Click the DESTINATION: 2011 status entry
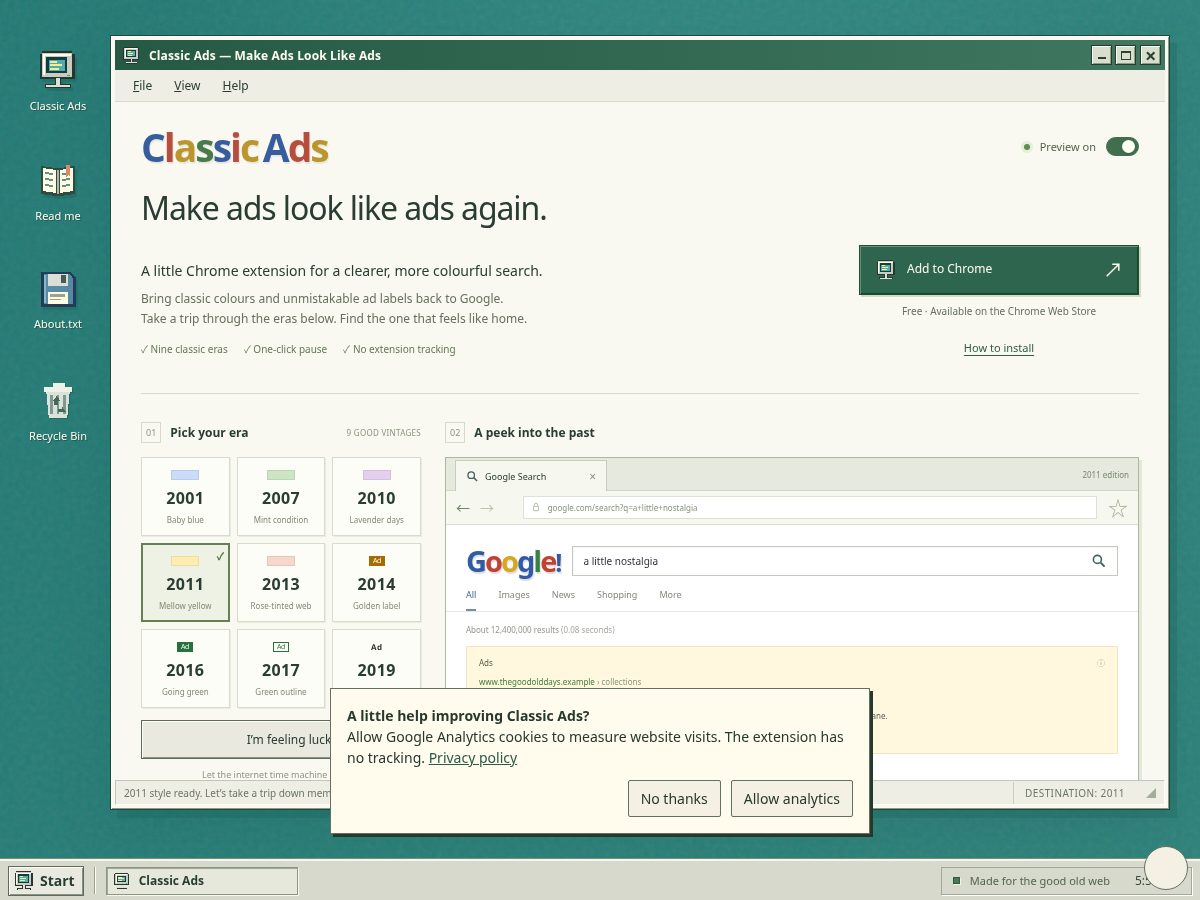This screenshot has width=1200, height=900. (x=1074, y=793)
